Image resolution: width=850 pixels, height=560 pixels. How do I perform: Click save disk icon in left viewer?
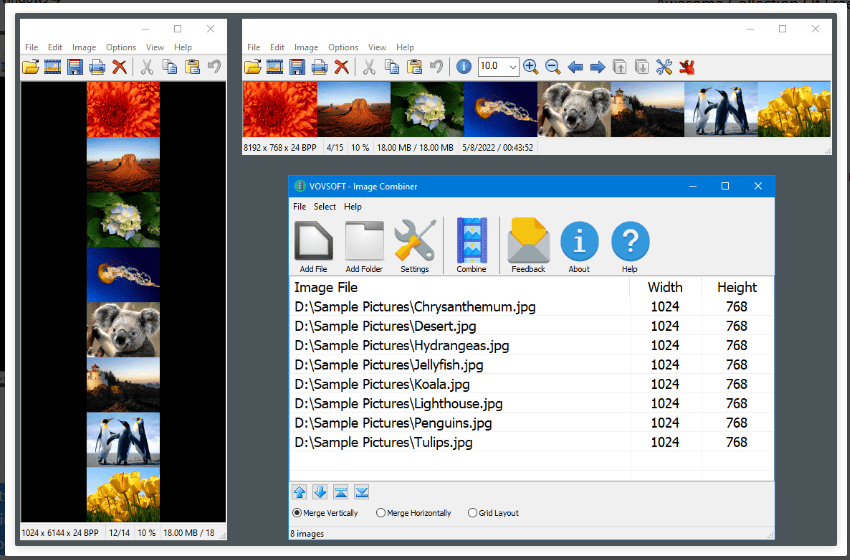(x=75, y=67)
